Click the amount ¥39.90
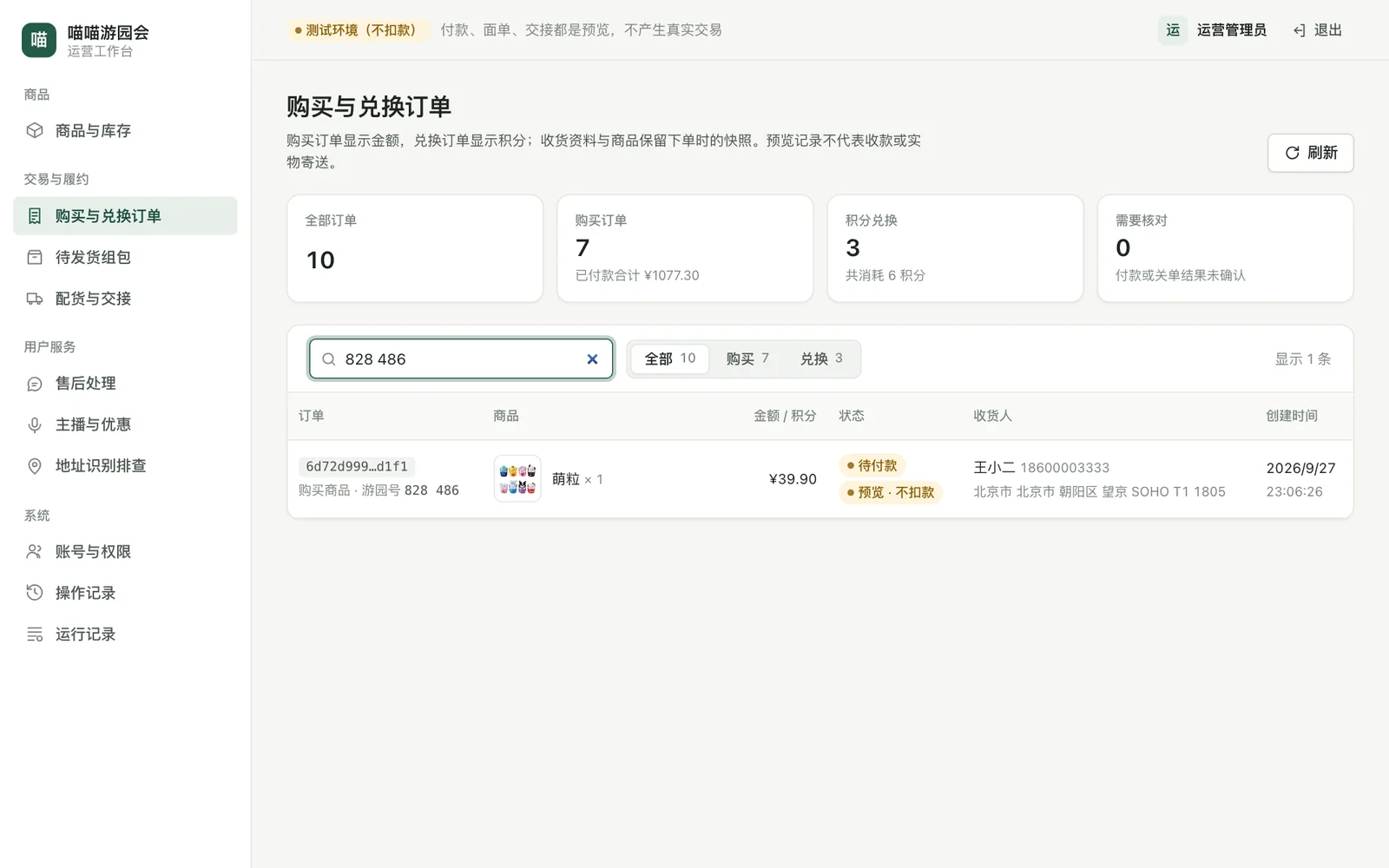Screen dimensions: 1389x868 point(793,479)
